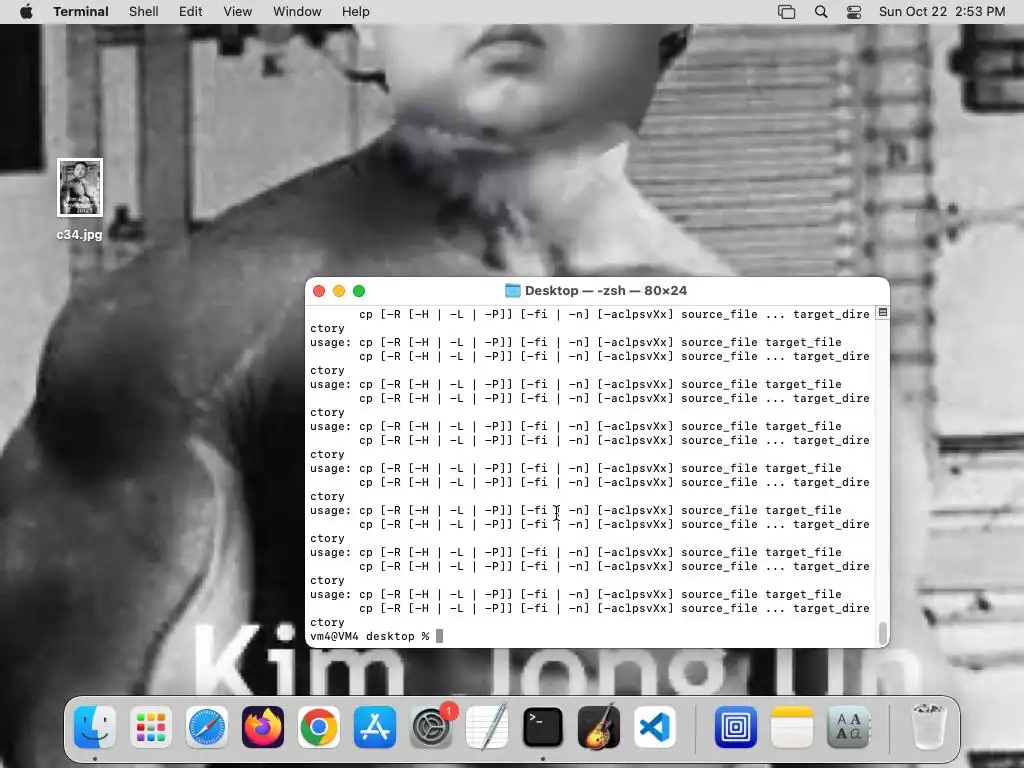
Task: Open Notes from the Dock
Action: tap(792, 727)
